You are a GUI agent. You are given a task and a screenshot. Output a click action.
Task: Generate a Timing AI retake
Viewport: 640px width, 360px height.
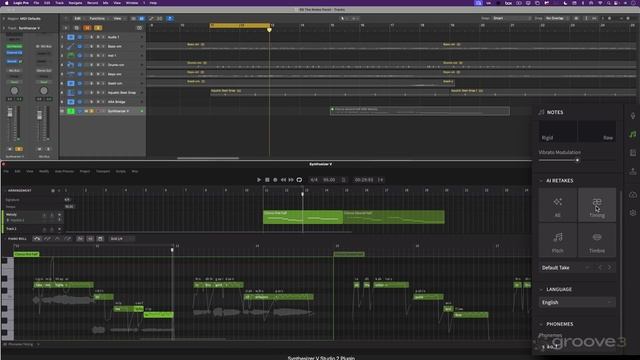(x=597, y=205)
